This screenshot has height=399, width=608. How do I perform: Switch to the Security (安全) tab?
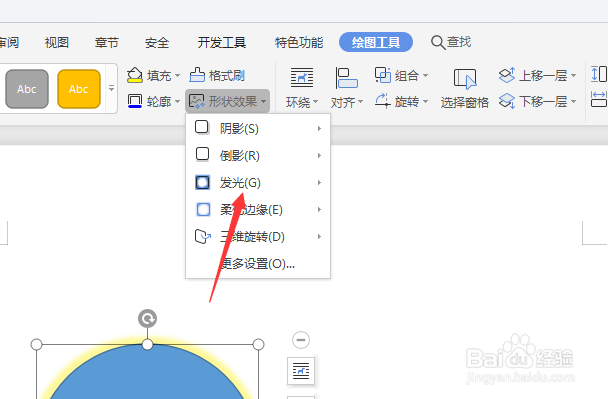(157, 42)
